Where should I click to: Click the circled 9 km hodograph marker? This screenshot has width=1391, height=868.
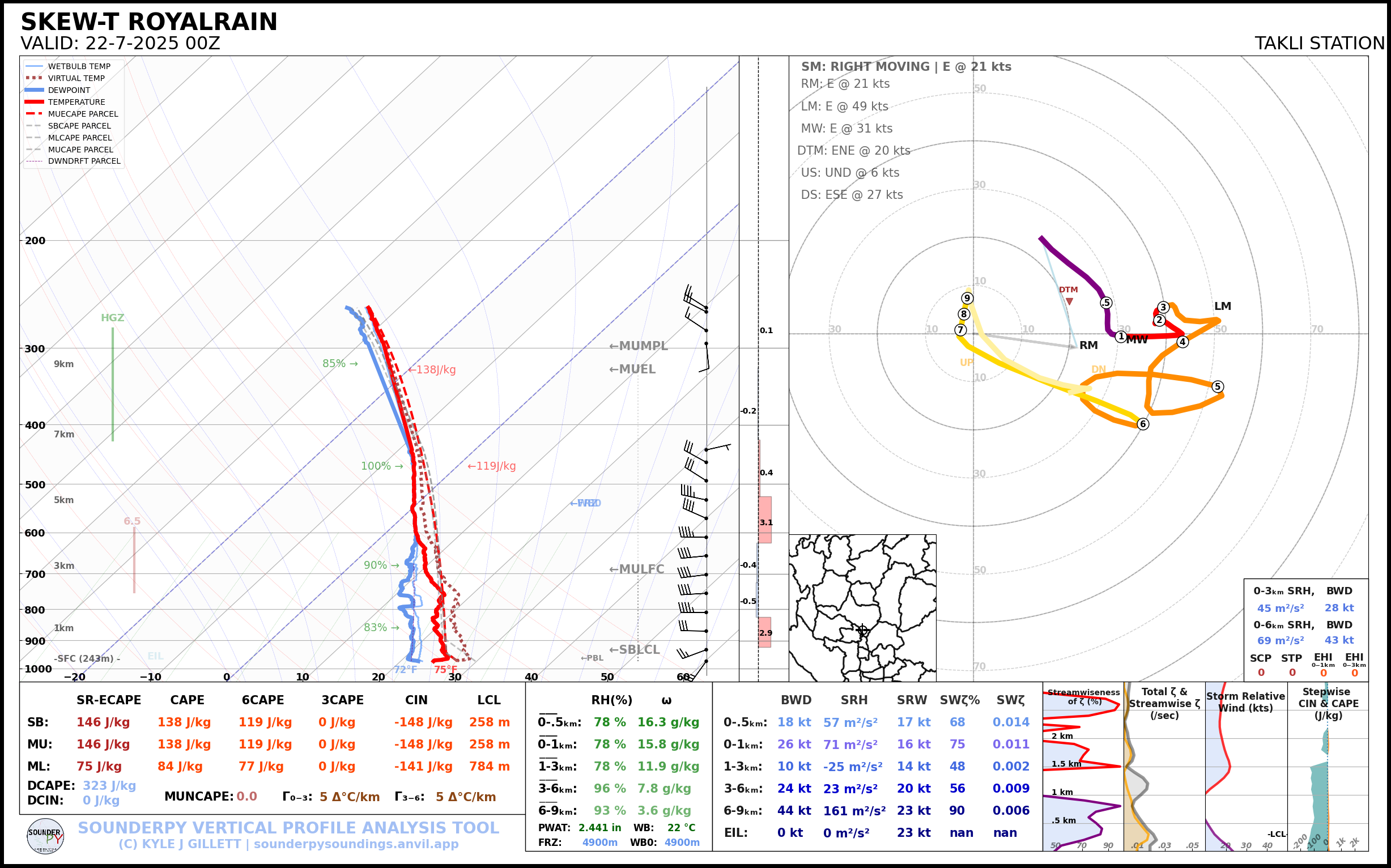967,298
